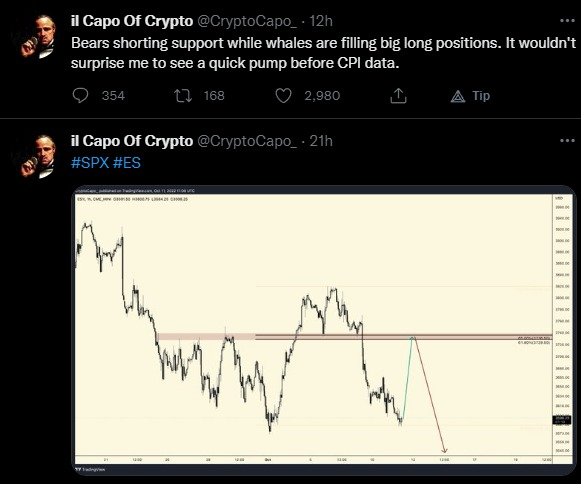
Task: Open profile picture on #SPX tweet
Action: pos(36,156)
